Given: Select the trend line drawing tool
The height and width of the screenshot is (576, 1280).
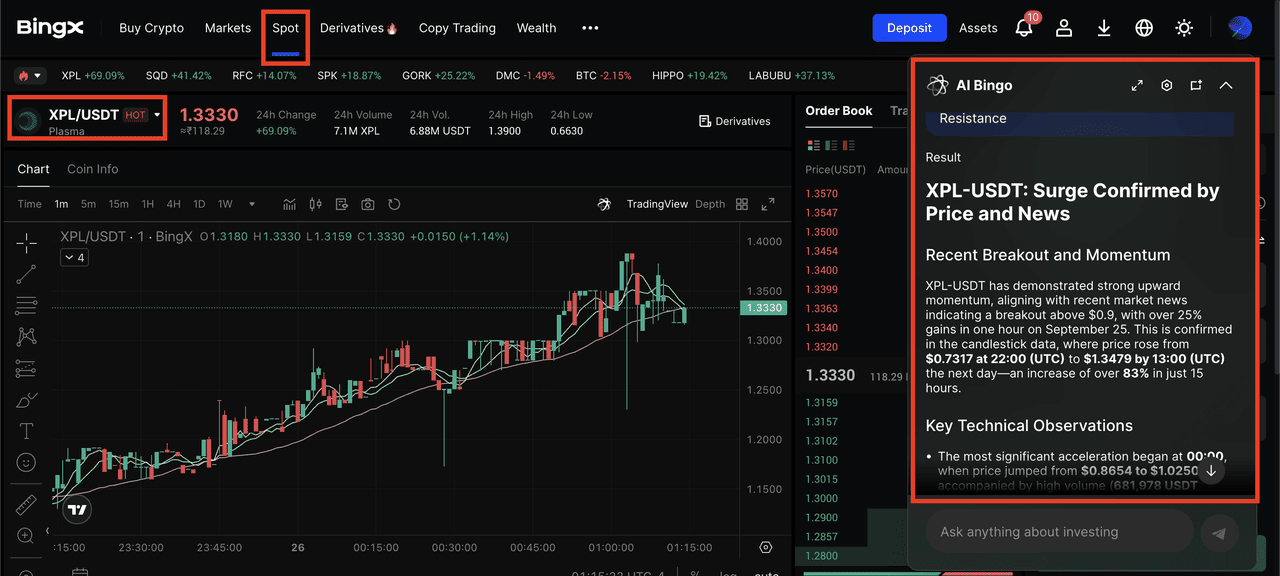Looking at the screenshot, I should point(27,274).
